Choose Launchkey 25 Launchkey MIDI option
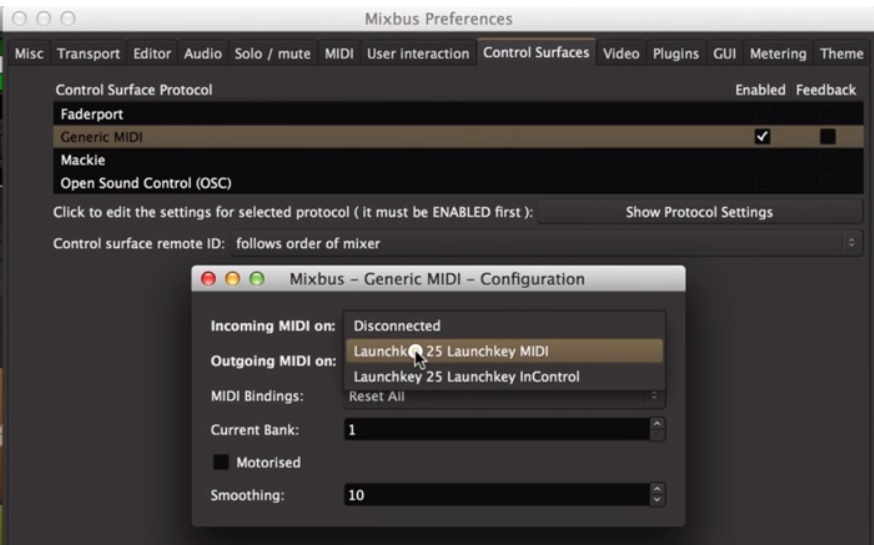Viewport: 874px width, 545px height. (504, 351)
